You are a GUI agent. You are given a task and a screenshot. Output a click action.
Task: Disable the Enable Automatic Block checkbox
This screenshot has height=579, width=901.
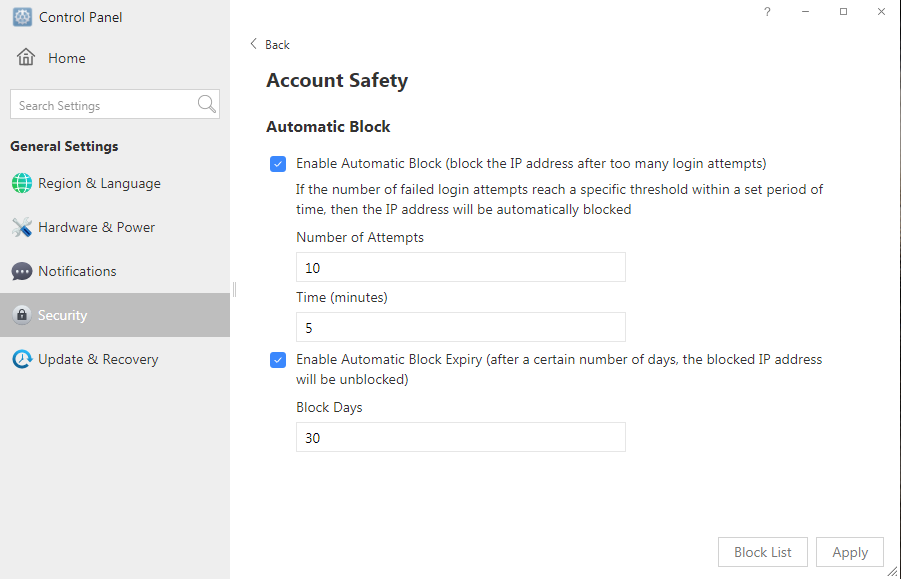click(278, 164)
